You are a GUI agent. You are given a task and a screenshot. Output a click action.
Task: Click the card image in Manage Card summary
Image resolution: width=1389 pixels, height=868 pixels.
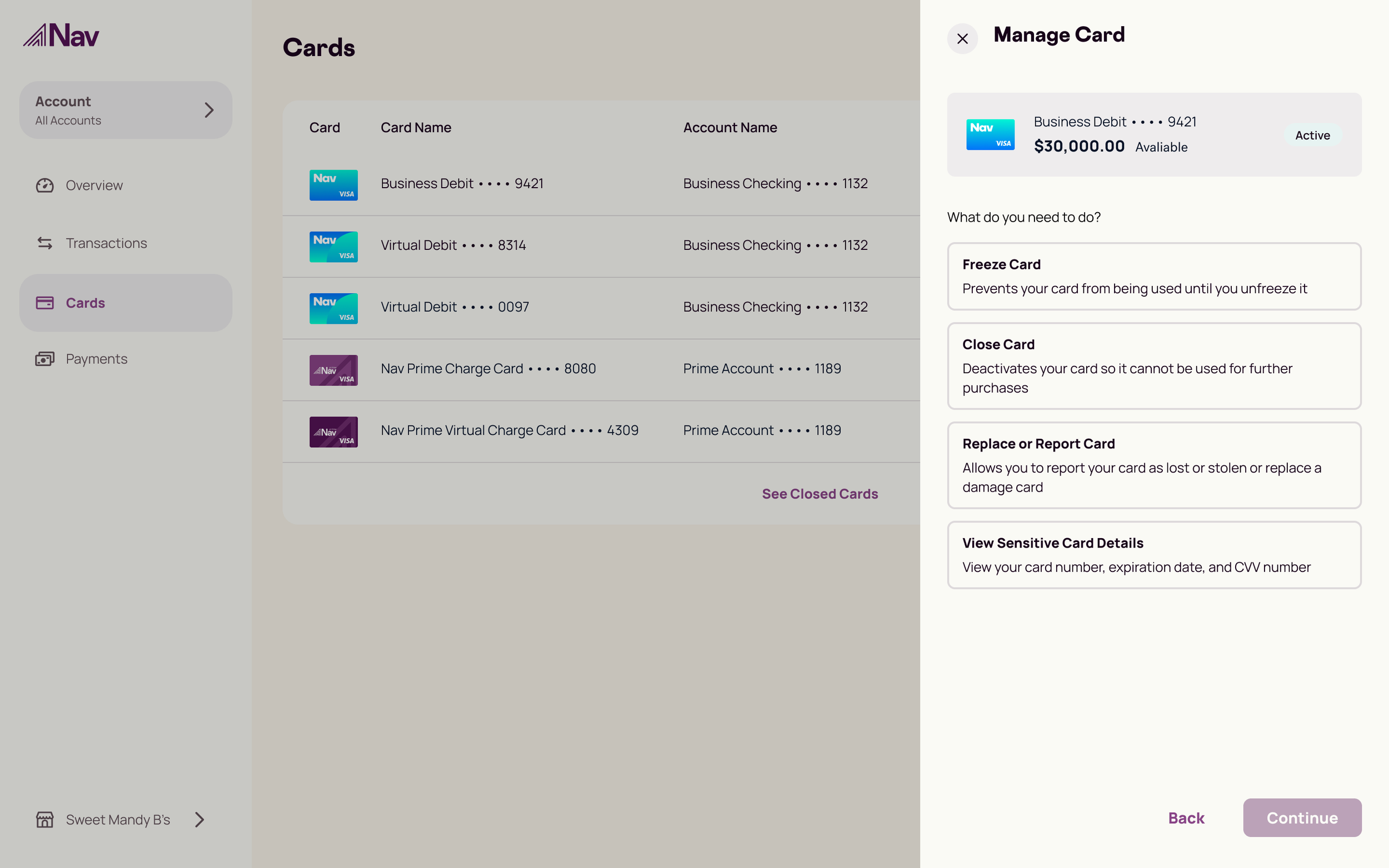point(990,134)
